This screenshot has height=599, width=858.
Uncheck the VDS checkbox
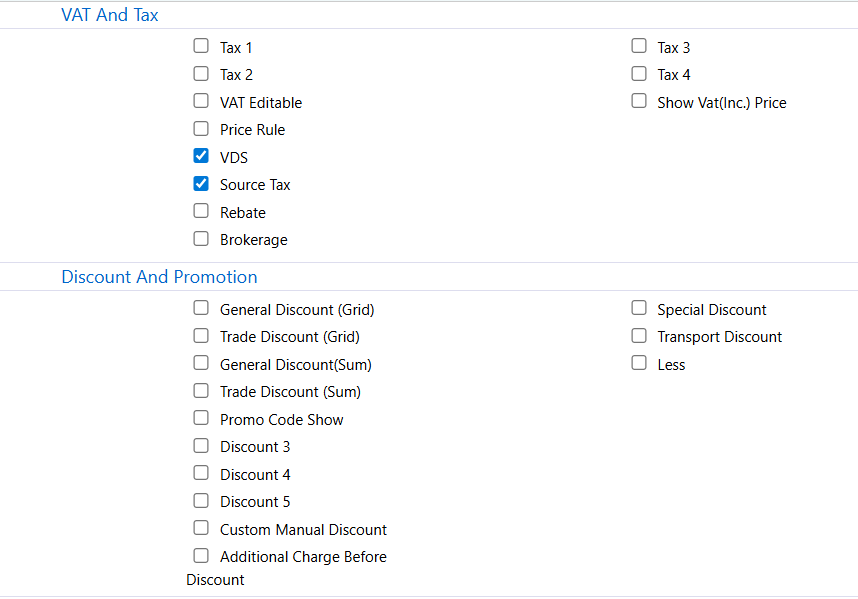click(201, 156)
